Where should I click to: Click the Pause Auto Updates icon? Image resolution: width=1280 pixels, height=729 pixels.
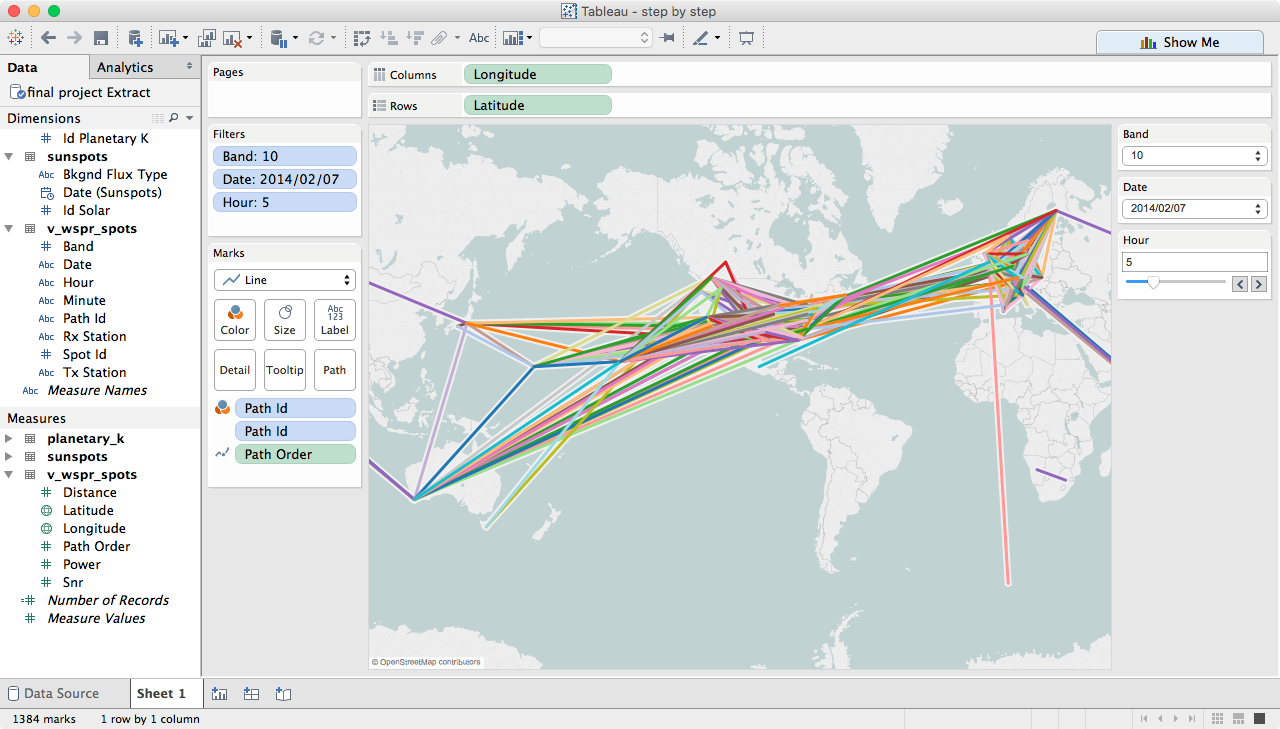(279, 38)
